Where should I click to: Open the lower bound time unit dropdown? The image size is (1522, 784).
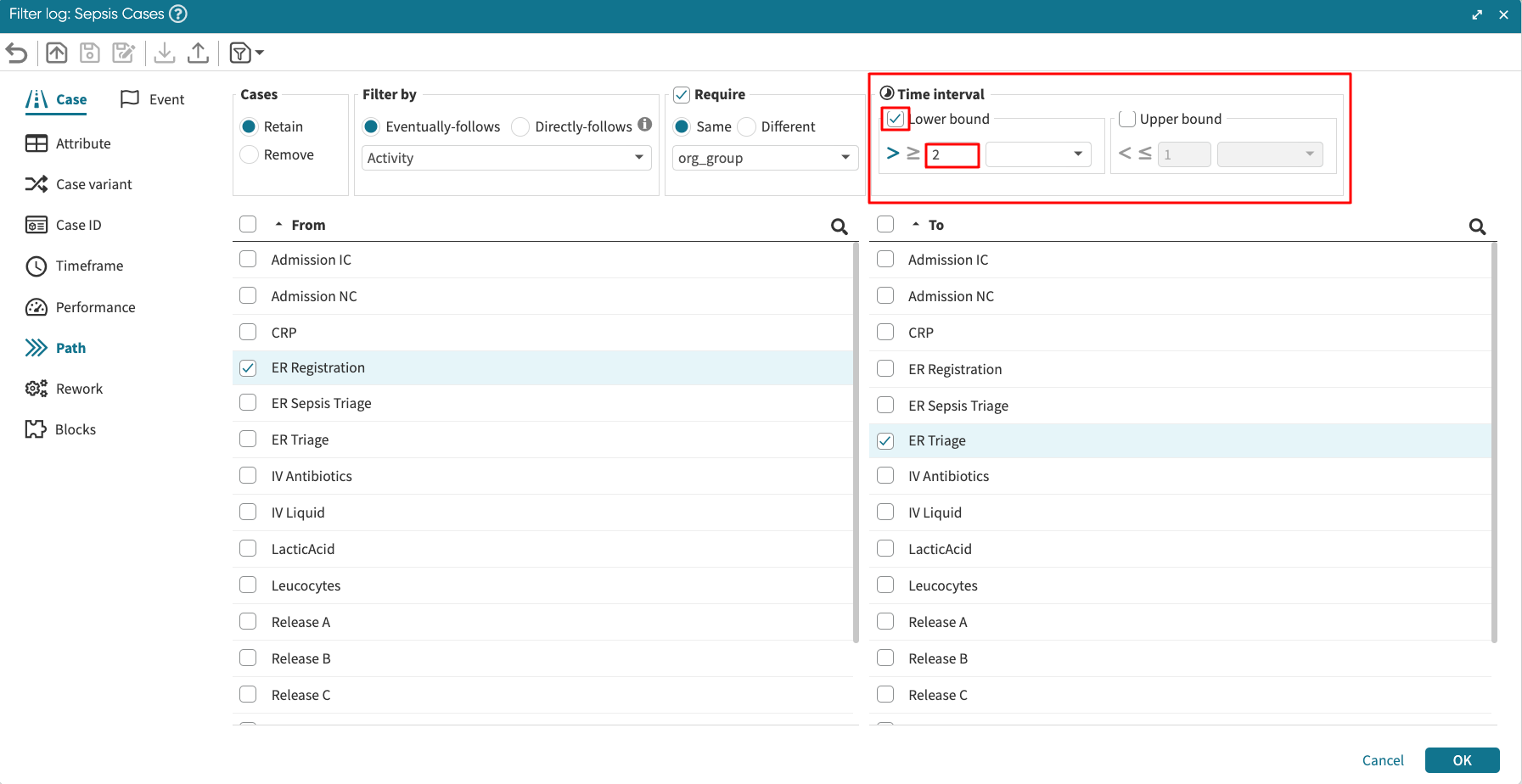(x=1037, y=154)
